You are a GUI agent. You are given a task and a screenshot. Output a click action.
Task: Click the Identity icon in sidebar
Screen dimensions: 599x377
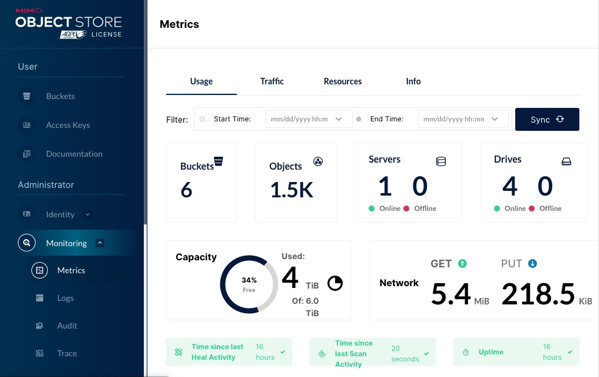[x=27, y=214]
